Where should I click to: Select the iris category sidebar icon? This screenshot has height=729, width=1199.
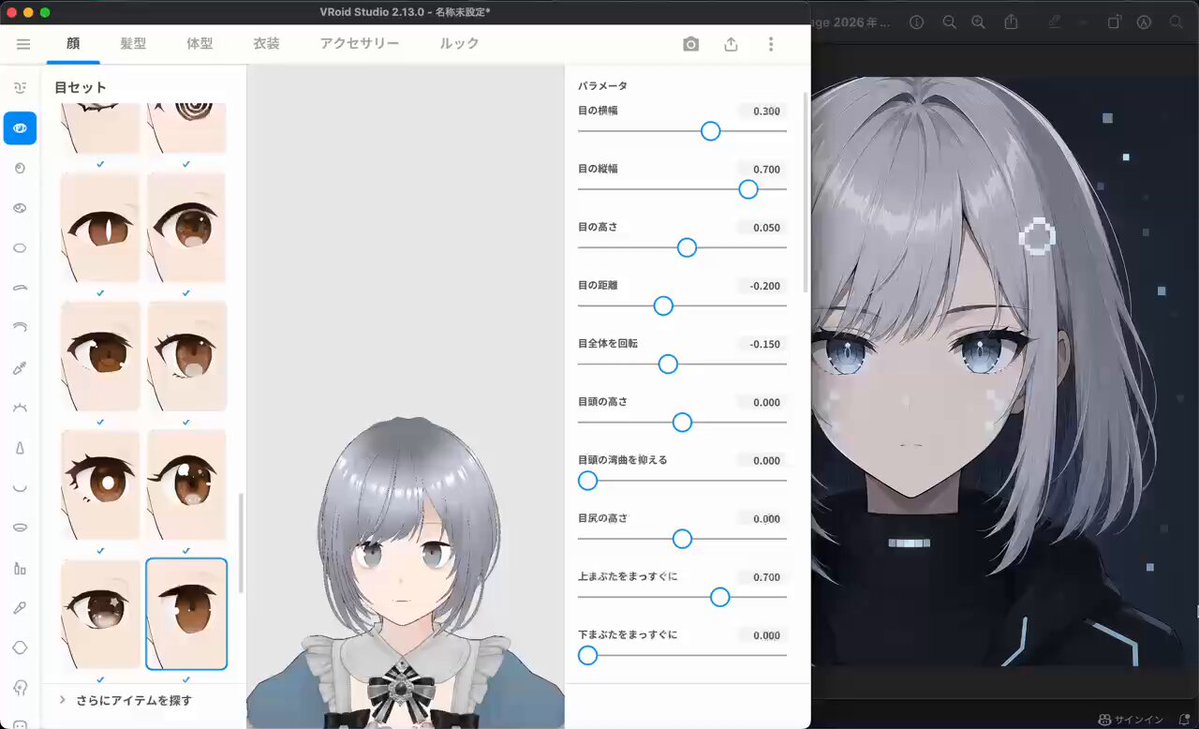20,168
